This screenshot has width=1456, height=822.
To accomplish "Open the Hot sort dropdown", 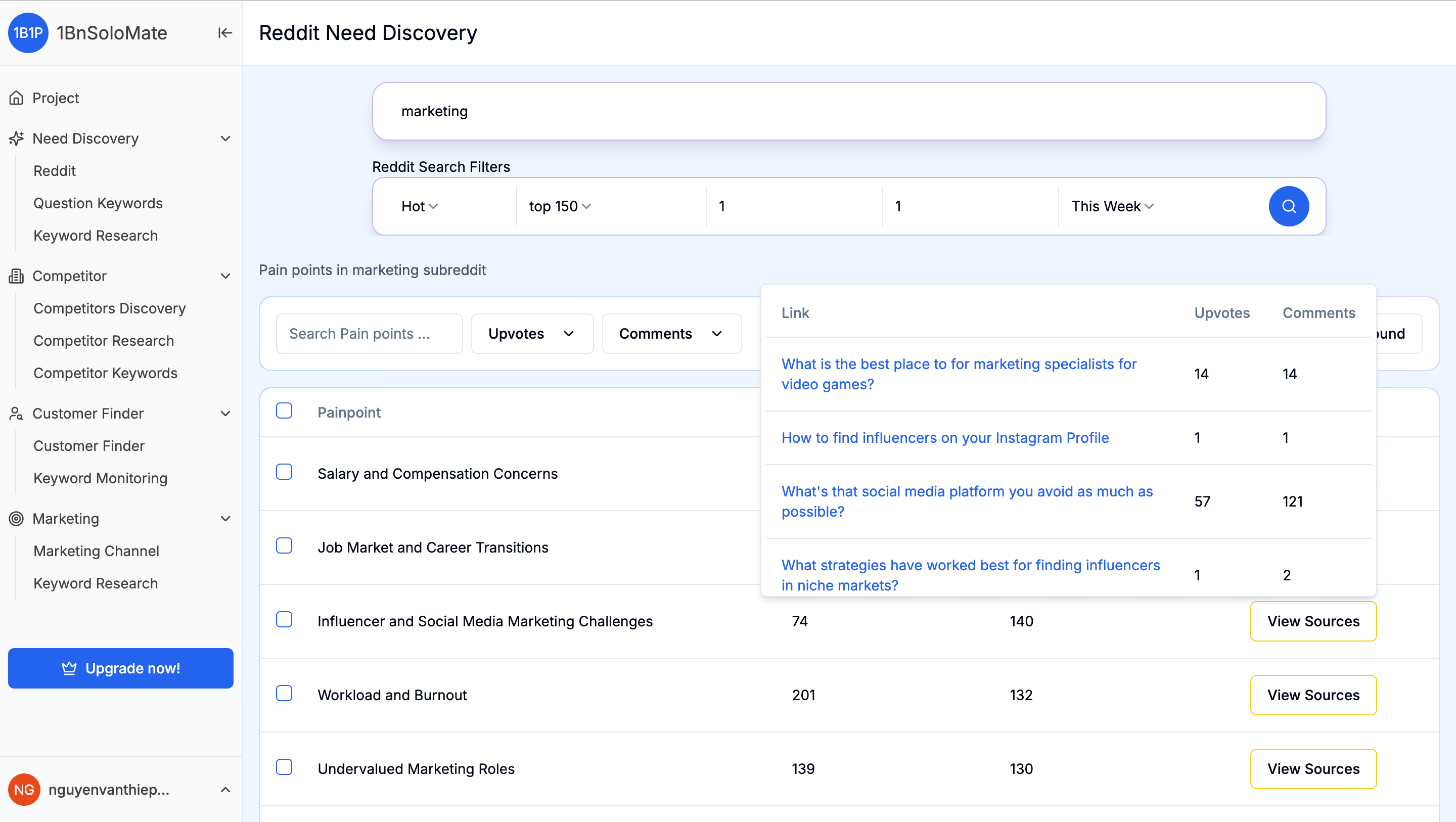I will (420, 206).
